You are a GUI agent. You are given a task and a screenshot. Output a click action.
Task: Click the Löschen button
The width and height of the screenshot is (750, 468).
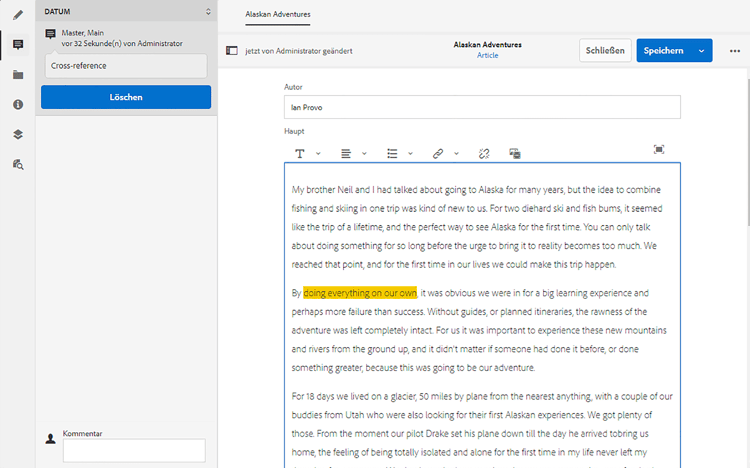tap(126, 97)
